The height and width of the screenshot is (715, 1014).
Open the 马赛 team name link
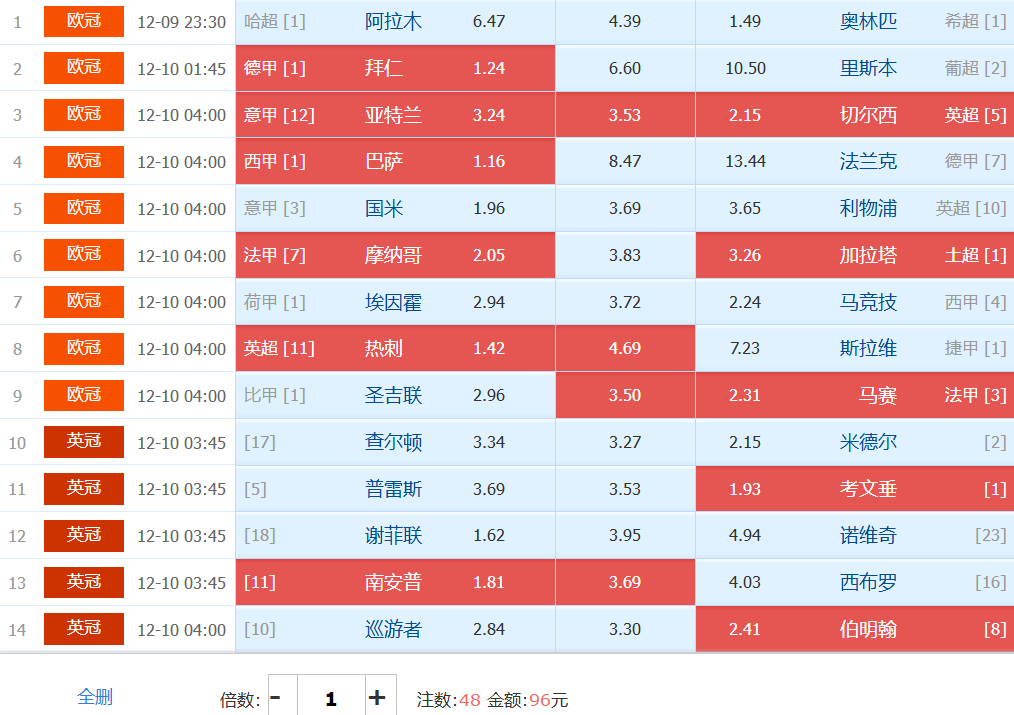pyautogui.click(x=877, y=395)
